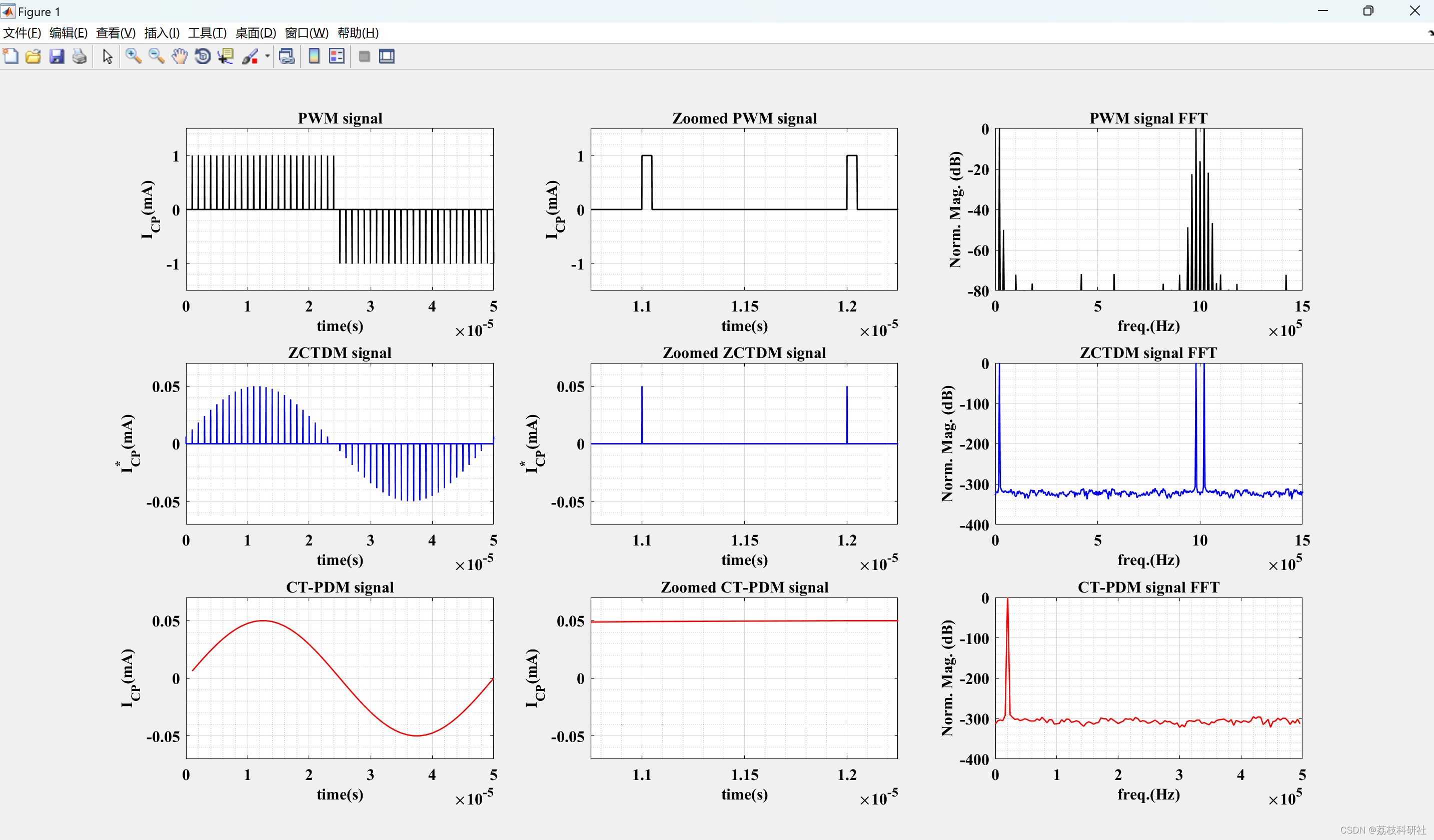Viewport: 1434px width, 840px height.
Task: Open the 工具(T) menu
Action: tap(207, 33)
